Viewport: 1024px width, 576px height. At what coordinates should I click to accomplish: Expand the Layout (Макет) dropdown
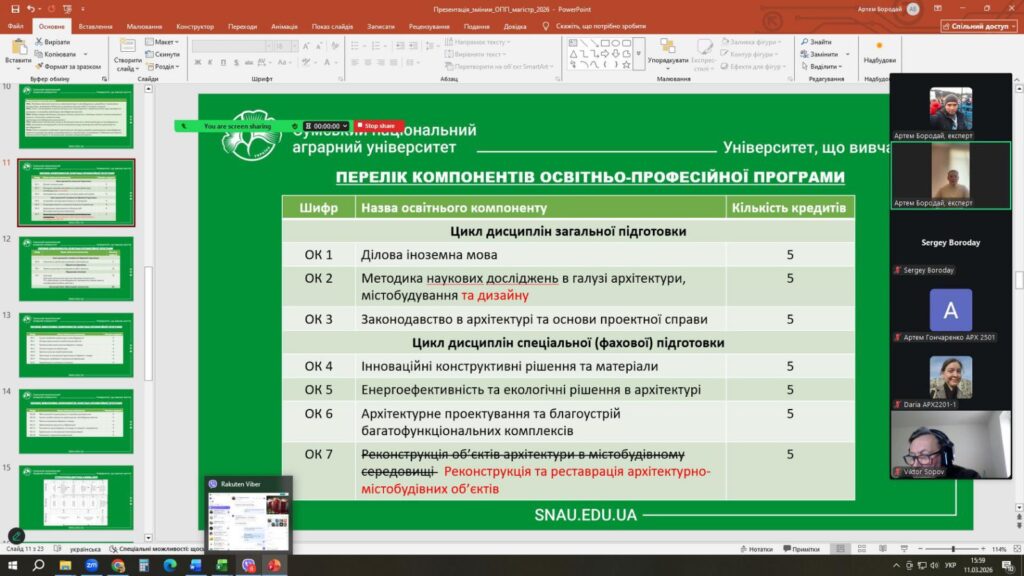pyautogui.click(x=165, y=42)
